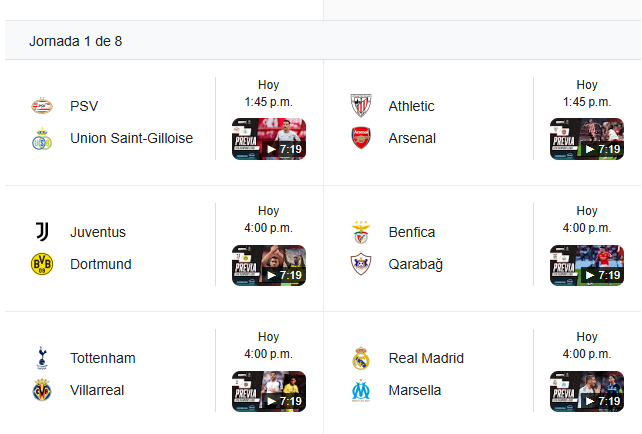The height and width of the screenshot is (434, 642).
Task: Click the Qarabağ crest icon
Action: coord(361,264)
